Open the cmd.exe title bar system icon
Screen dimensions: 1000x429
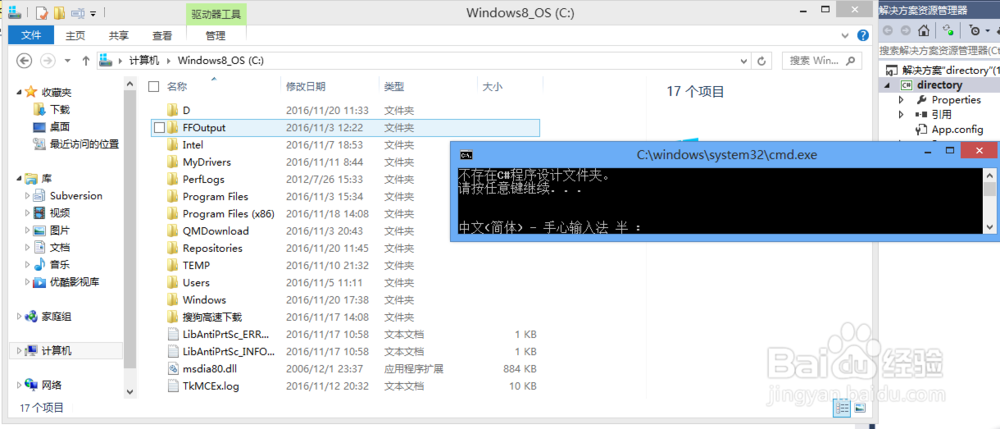tap(466, 154)
